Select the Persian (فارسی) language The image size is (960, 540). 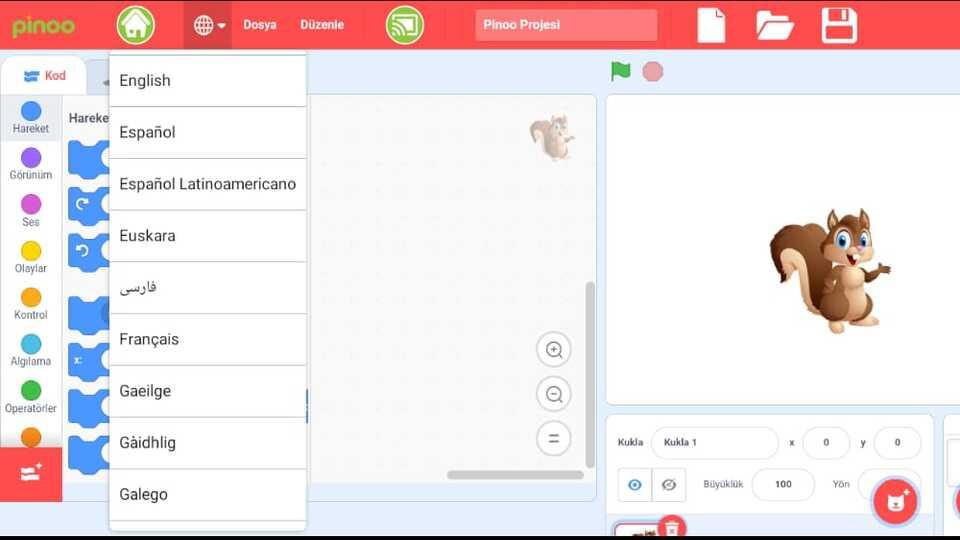208,288
